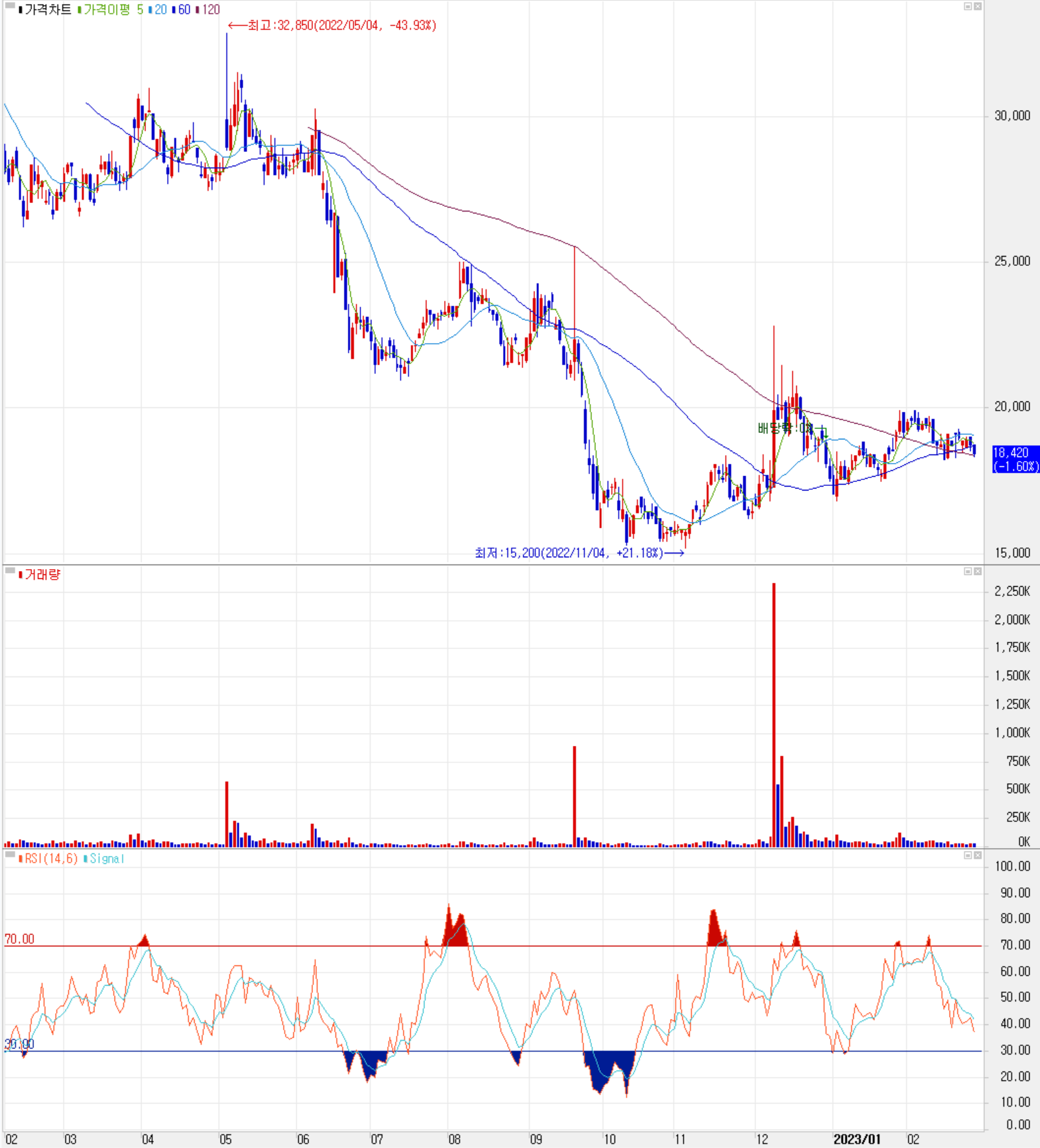
Task: Click the September volume spike bar
Action: click(x=574, y=796)
